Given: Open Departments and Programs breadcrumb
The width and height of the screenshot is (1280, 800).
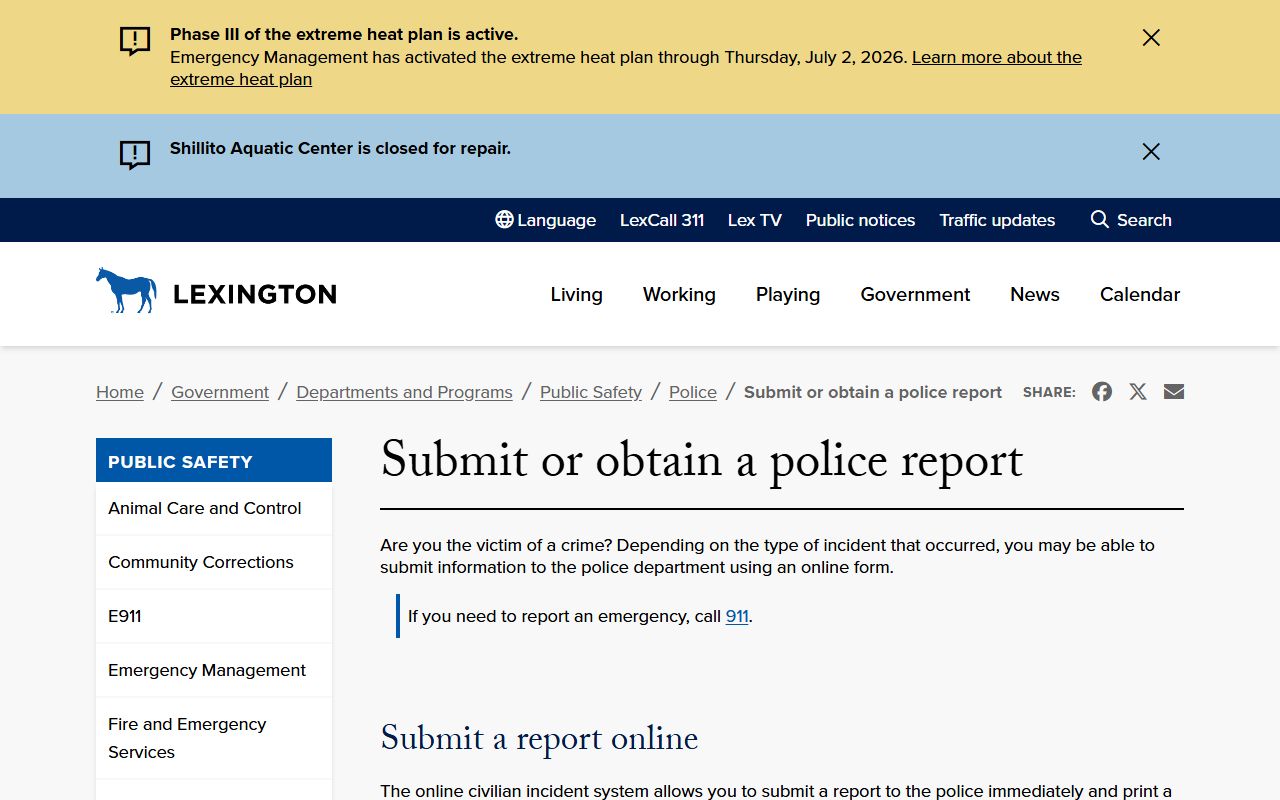Looking at the screenshot, I should pyautogui.click(x=405, y=392).
